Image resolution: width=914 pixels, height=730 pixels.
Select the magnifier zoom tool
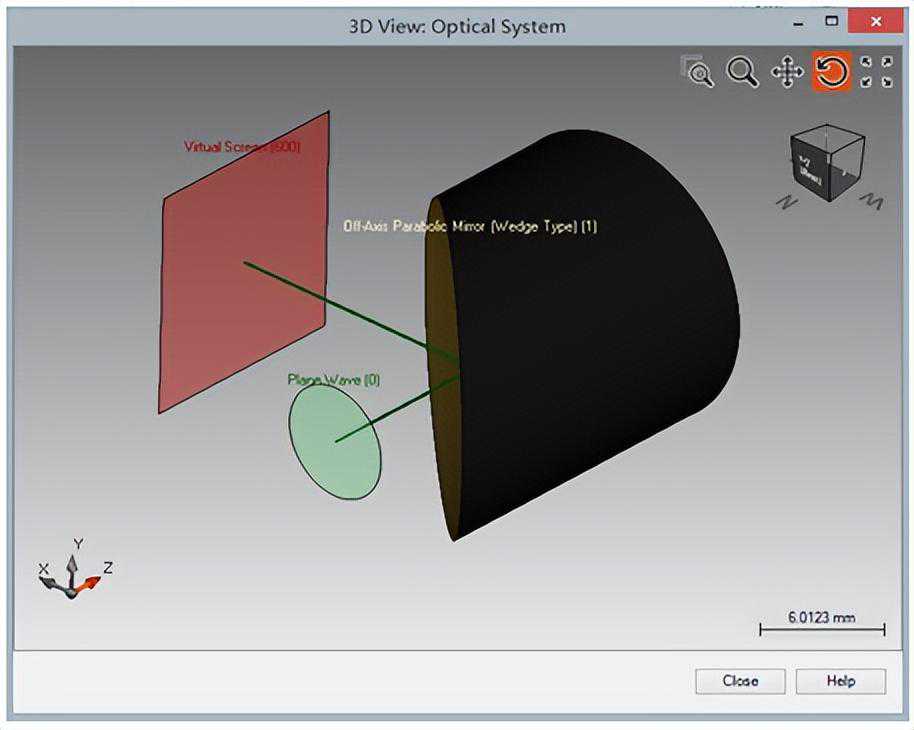(742, 71)
